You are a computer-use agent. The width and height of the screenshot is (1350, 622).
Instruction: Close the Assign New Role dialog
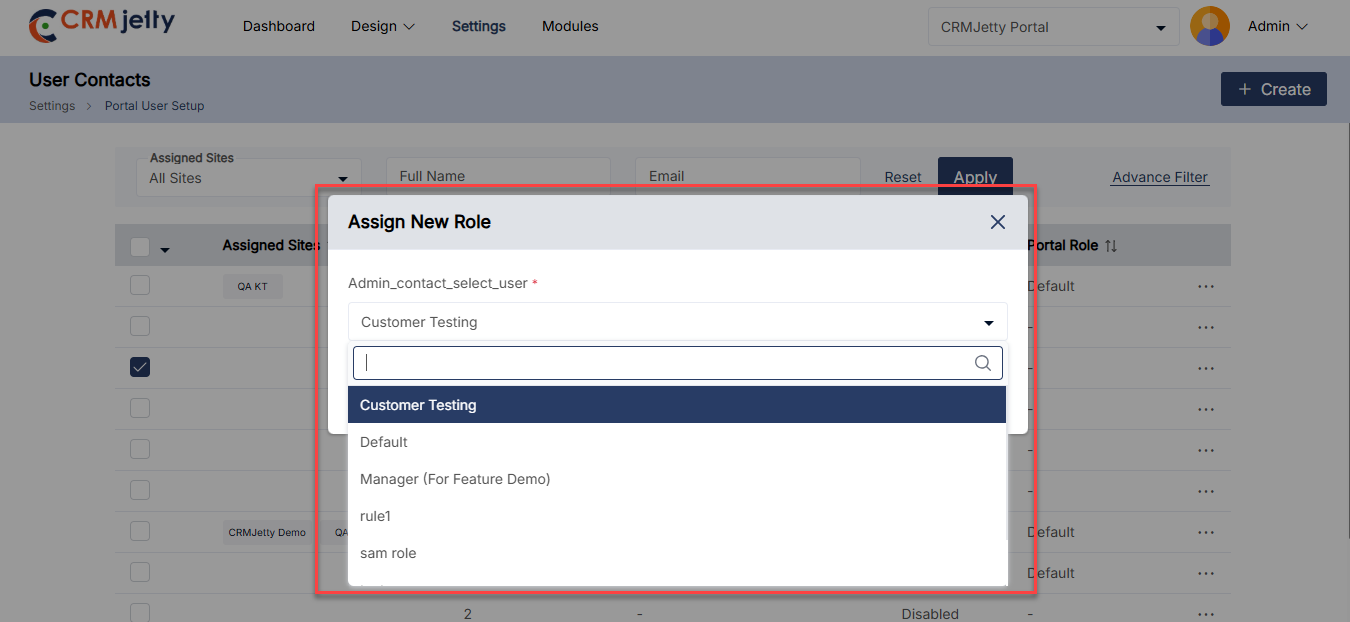[997, 222]
